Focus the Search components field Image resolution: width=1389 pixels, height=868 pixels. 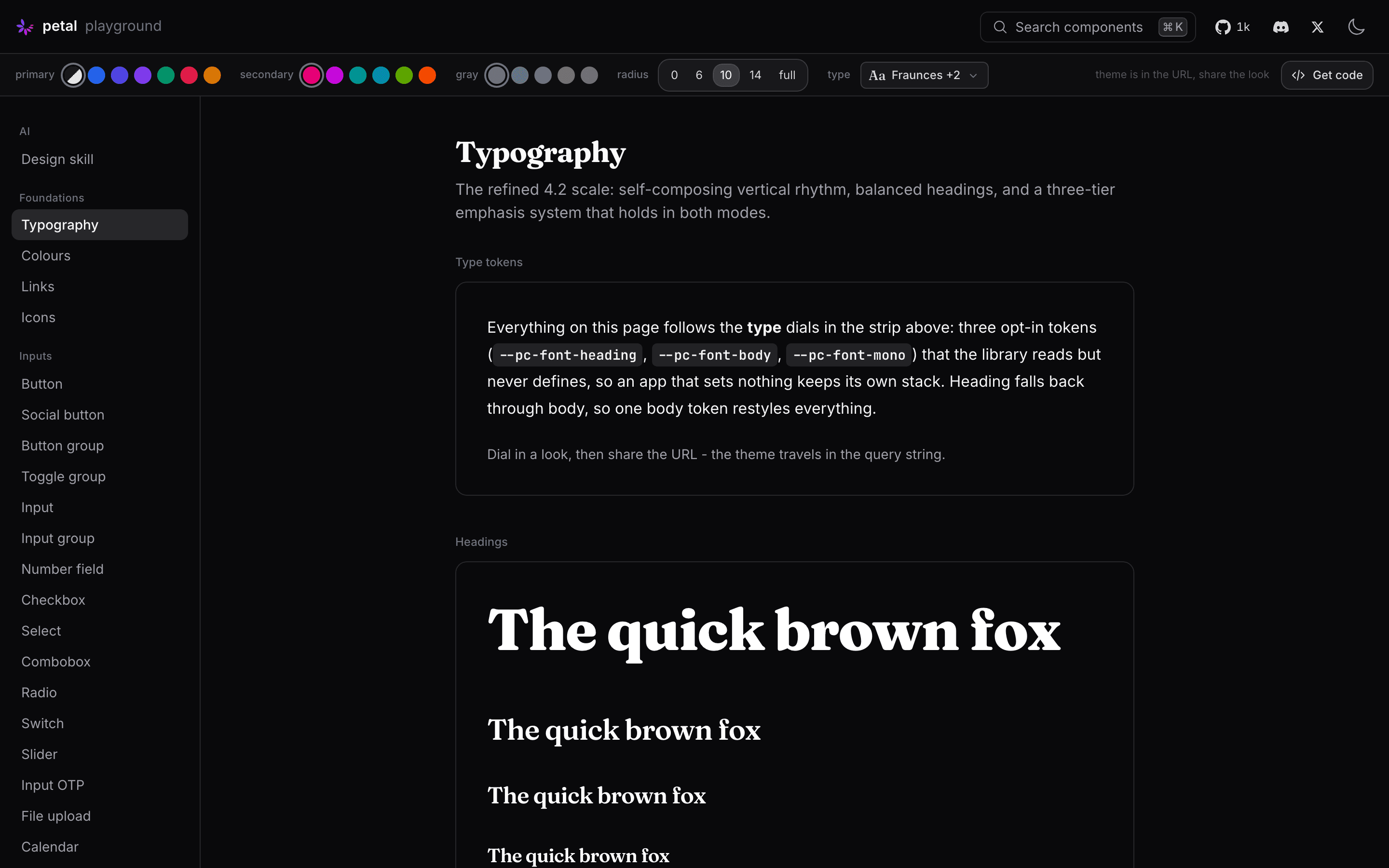[1088, 27]
